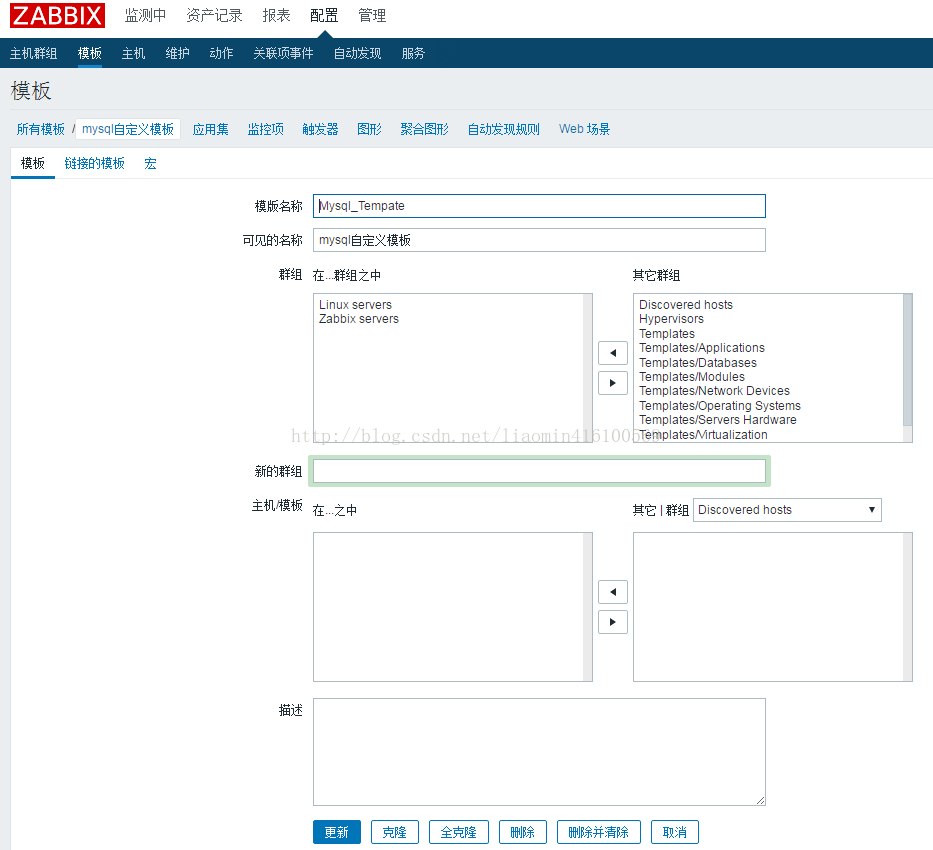The height and width of the screenshot is (850, 933).
Task: Select Linux servers in group list
Action: [x=355, y=305]
